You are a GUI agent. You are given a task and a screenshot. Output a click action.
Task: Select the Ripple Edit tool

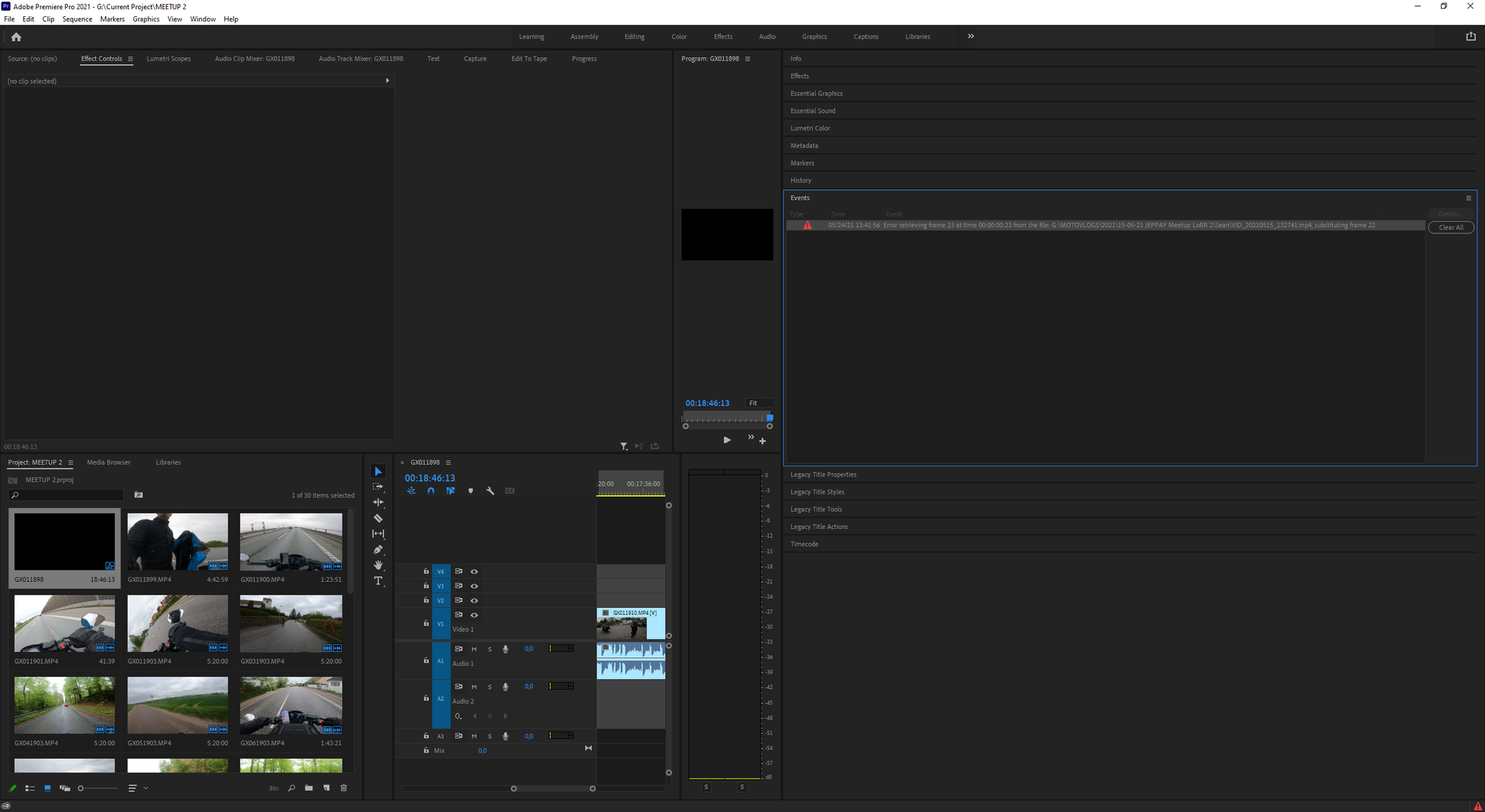(x=378, y=503)
